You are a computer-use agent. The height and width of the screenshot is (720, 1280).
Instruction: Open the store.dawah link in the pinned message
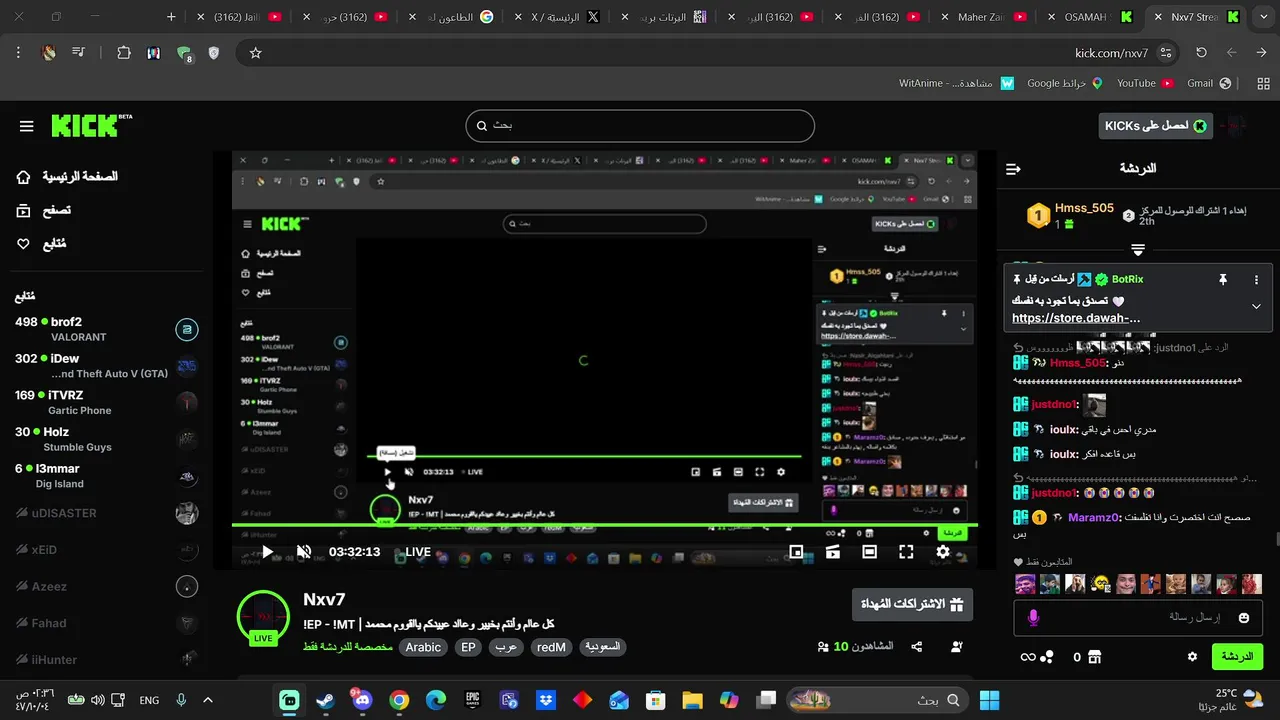(x=1076, y=318)
